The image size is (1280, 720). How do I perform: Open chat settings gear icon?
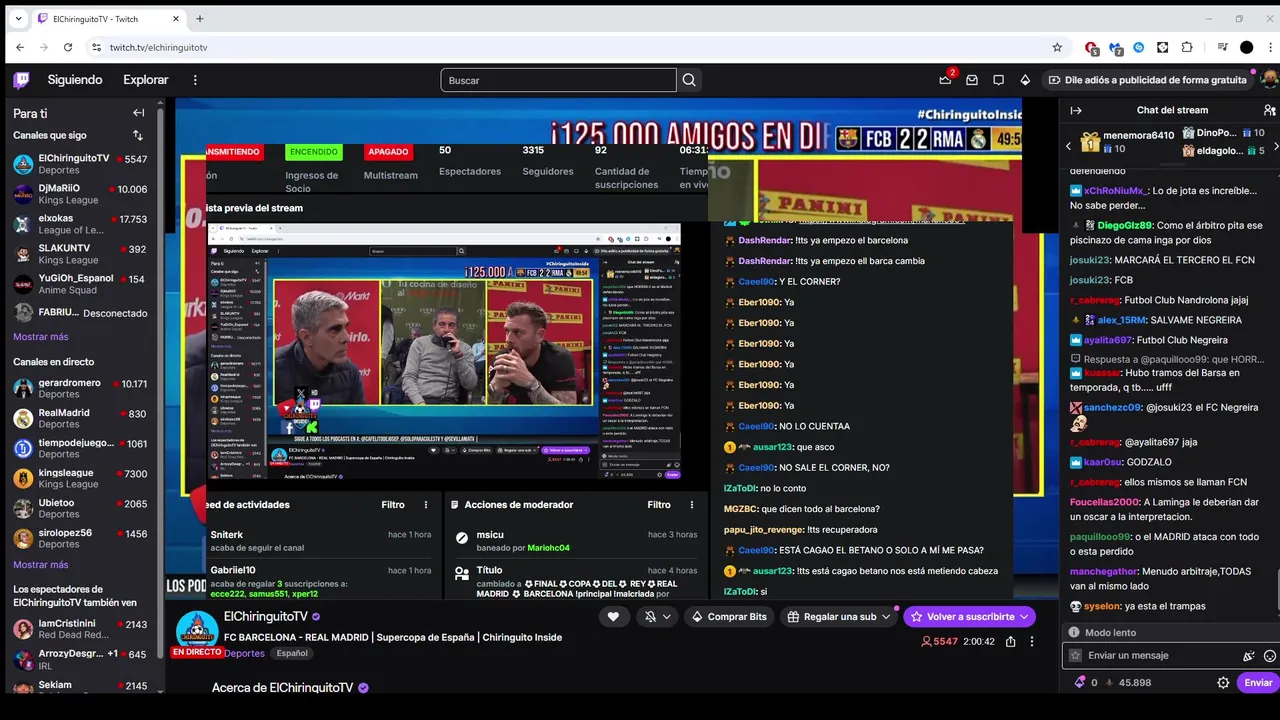[1223, 683]
